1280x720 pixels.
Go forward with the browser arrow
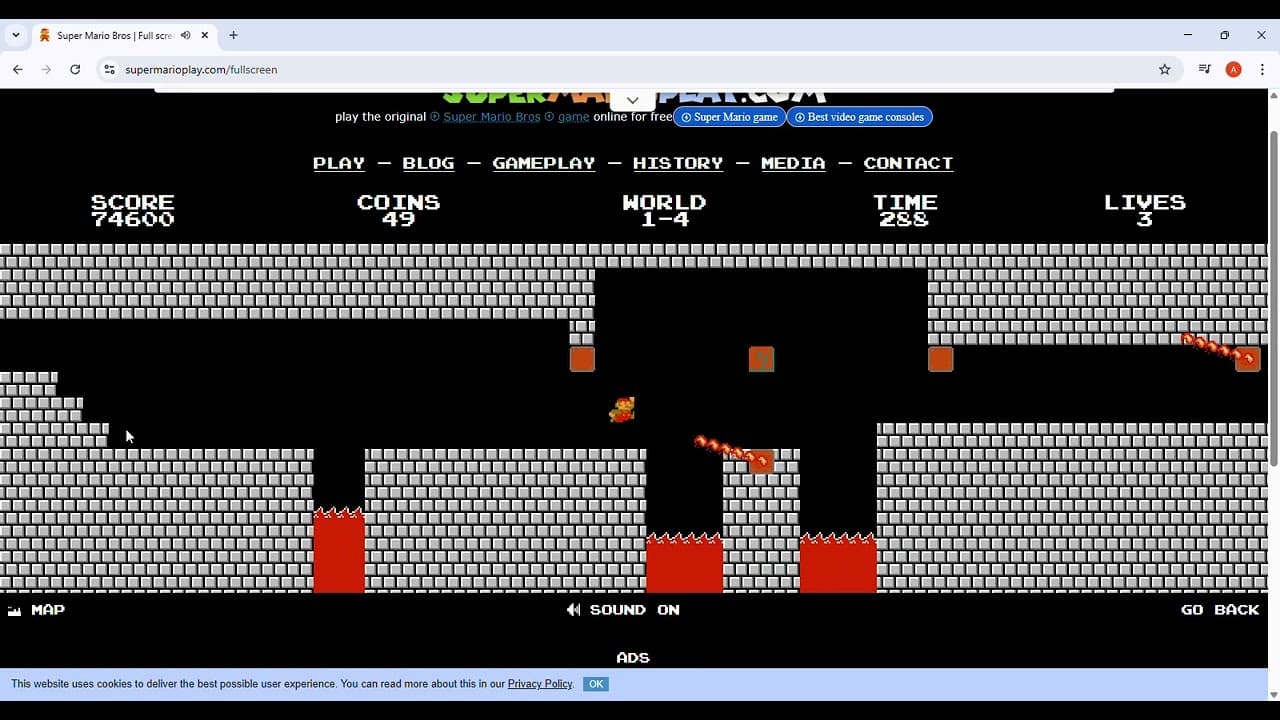(46, 69)
